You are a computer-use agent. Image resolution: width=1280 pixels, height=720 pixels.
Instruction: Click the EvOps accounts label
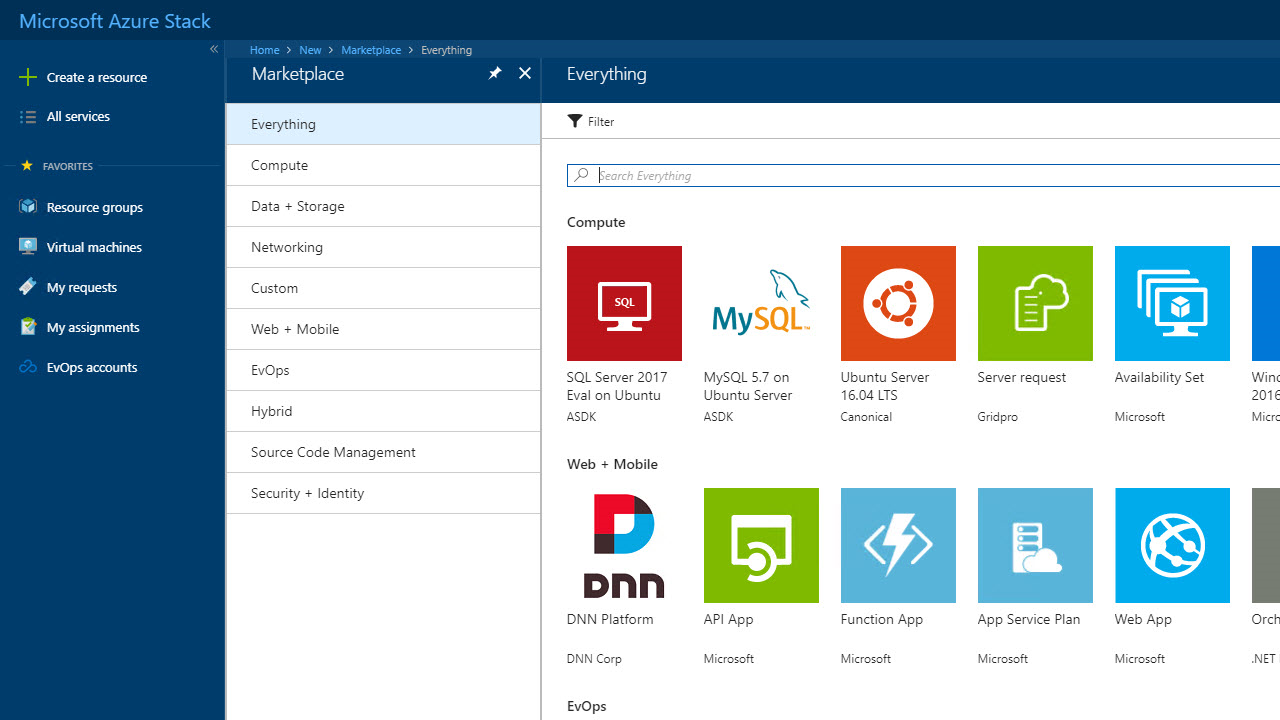92,367
